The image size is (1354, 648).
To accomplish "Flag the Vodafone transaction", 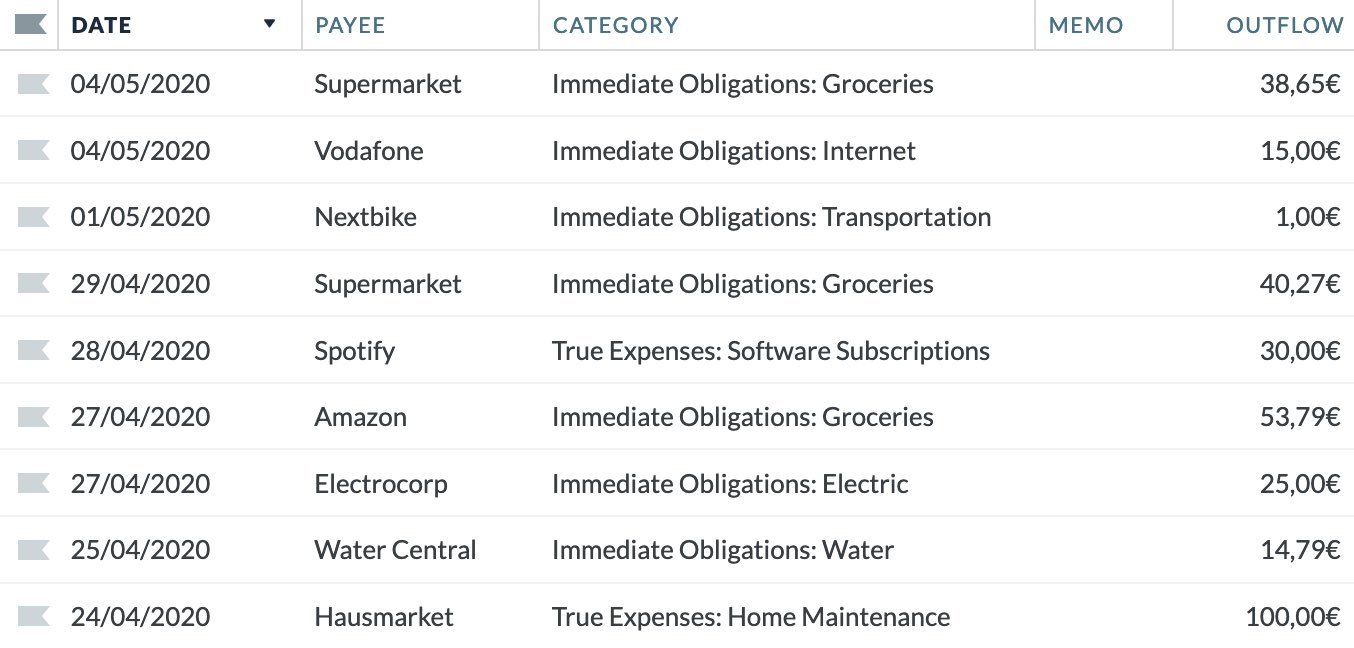I will 33,150.
